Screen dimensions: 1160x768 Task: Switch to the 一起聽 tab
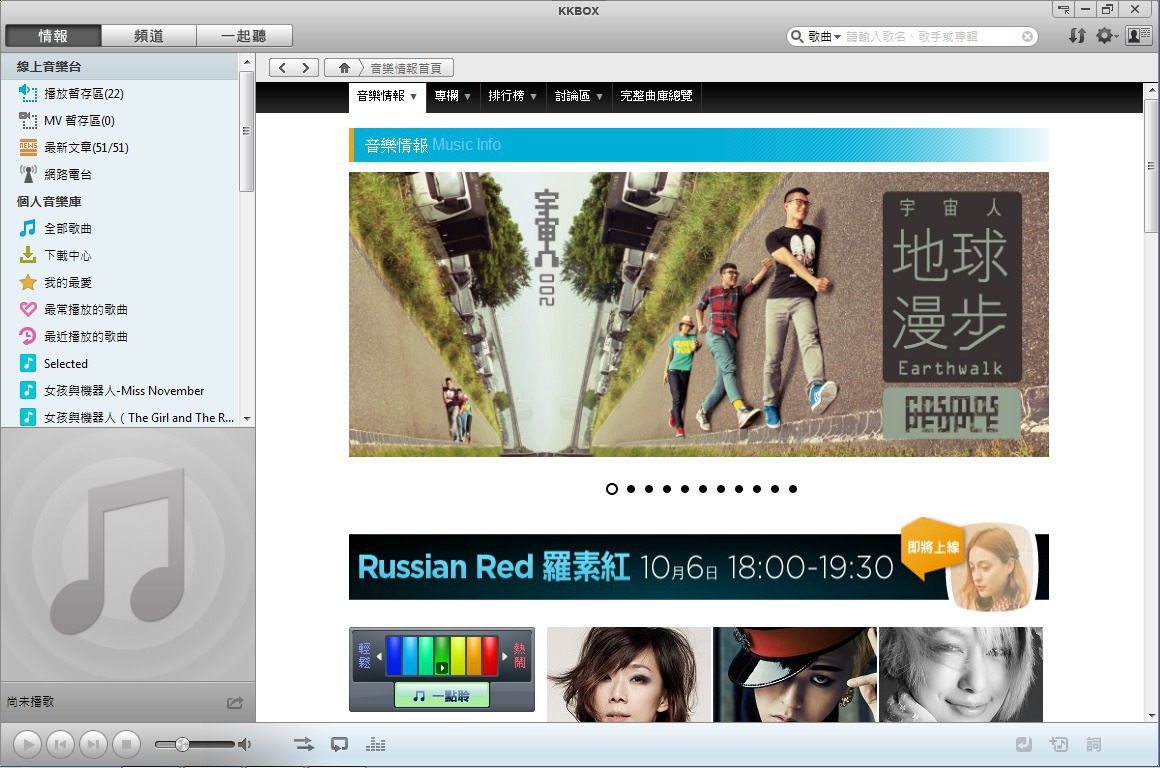pos(244,36)
